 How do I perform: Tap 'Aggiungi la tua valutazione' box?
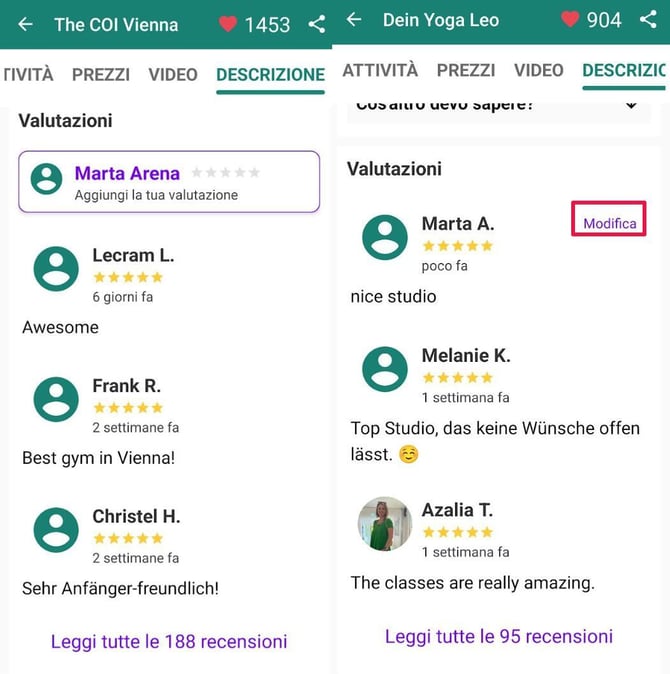click(169, 182)
